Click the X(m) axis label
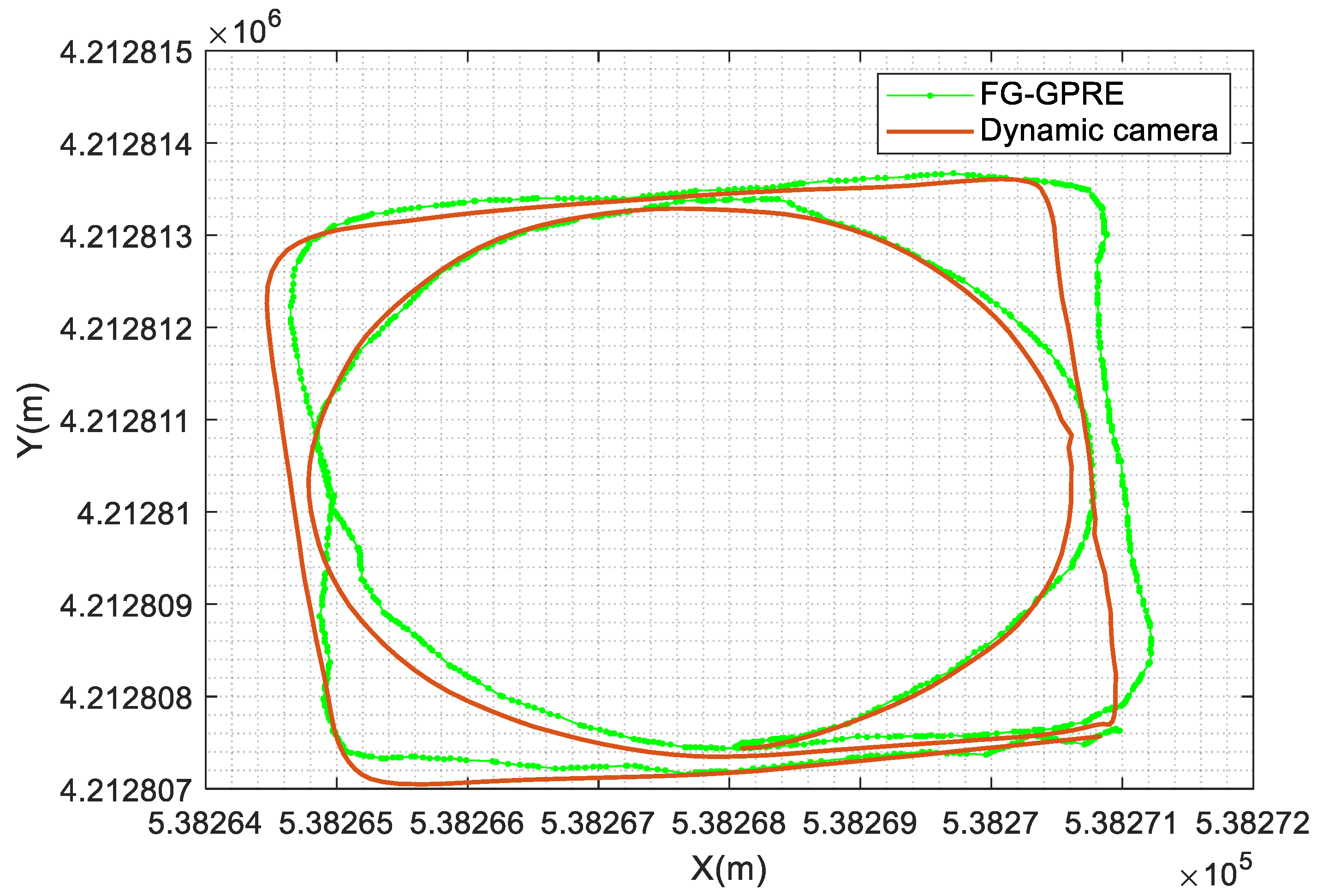 [x=729, y=868]
